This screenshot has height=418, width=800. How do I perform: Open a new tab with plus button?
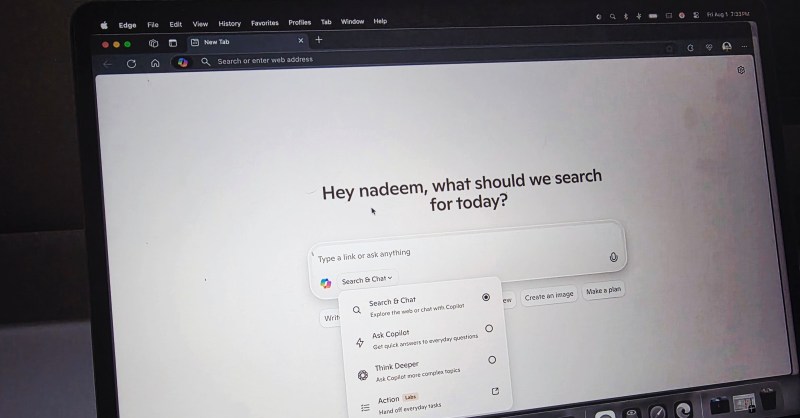pos(319,40)
